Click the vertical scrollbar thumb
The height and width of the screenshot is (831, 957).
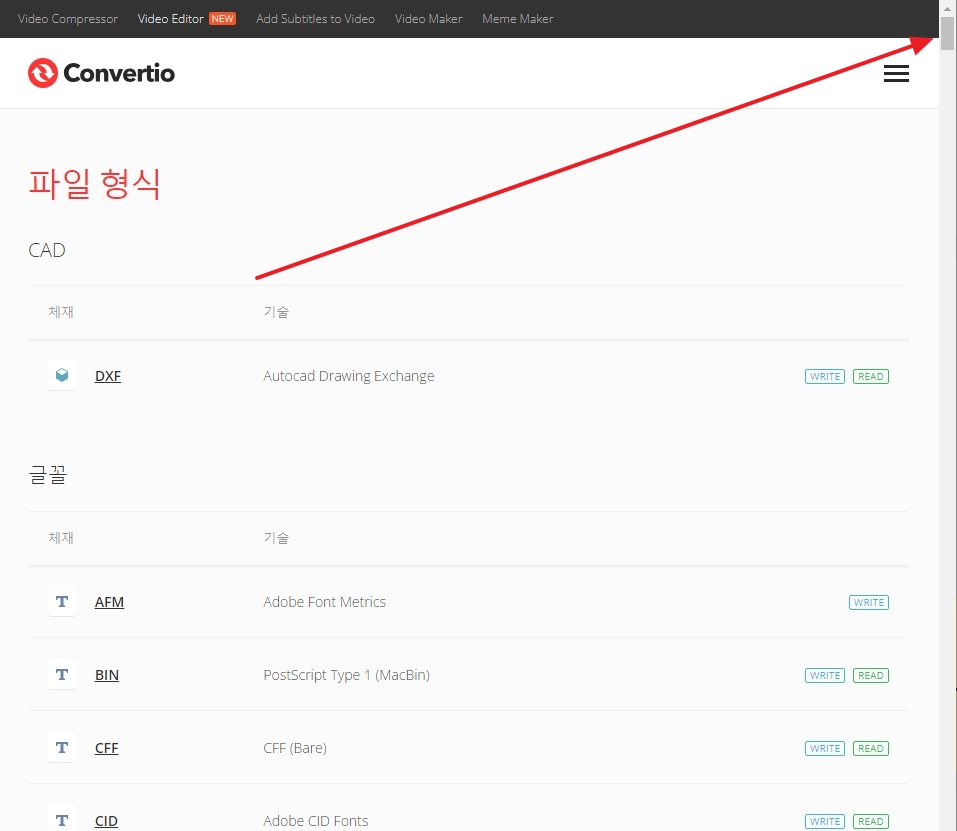(x=947, y=34)
